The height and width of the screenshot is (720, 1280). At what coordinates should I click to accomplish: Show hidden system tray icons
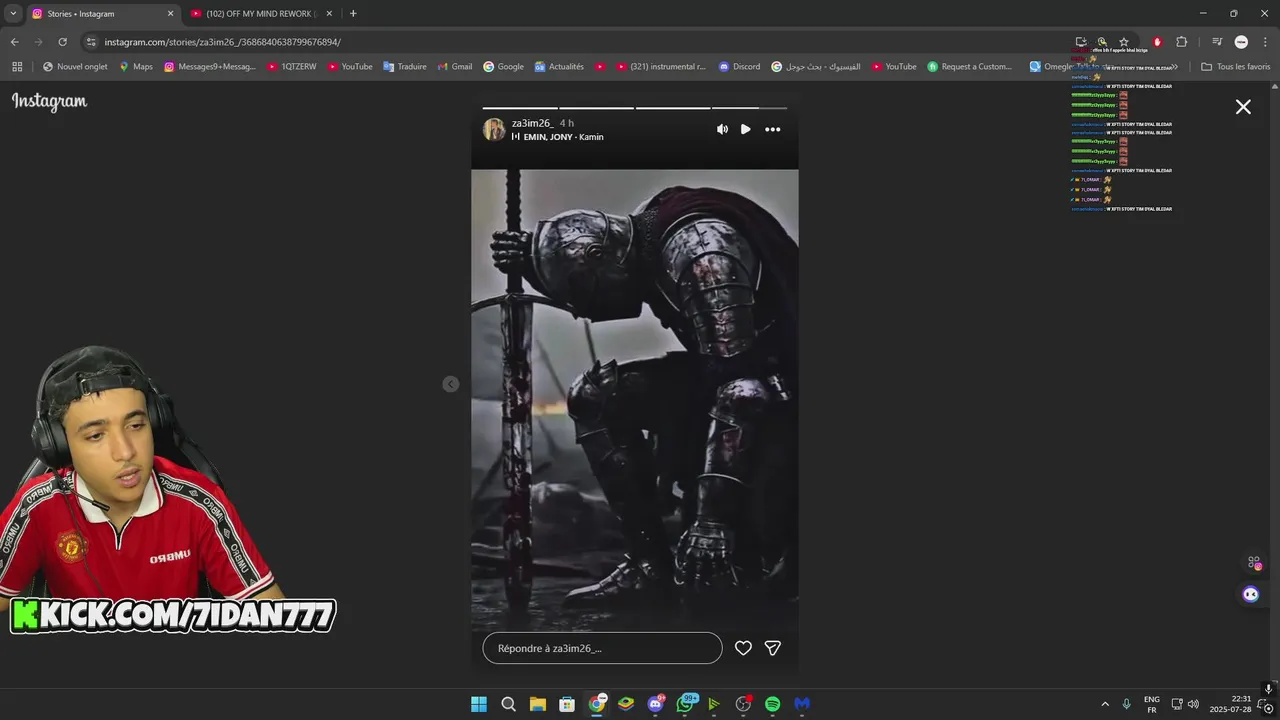tap(1105, 704)
